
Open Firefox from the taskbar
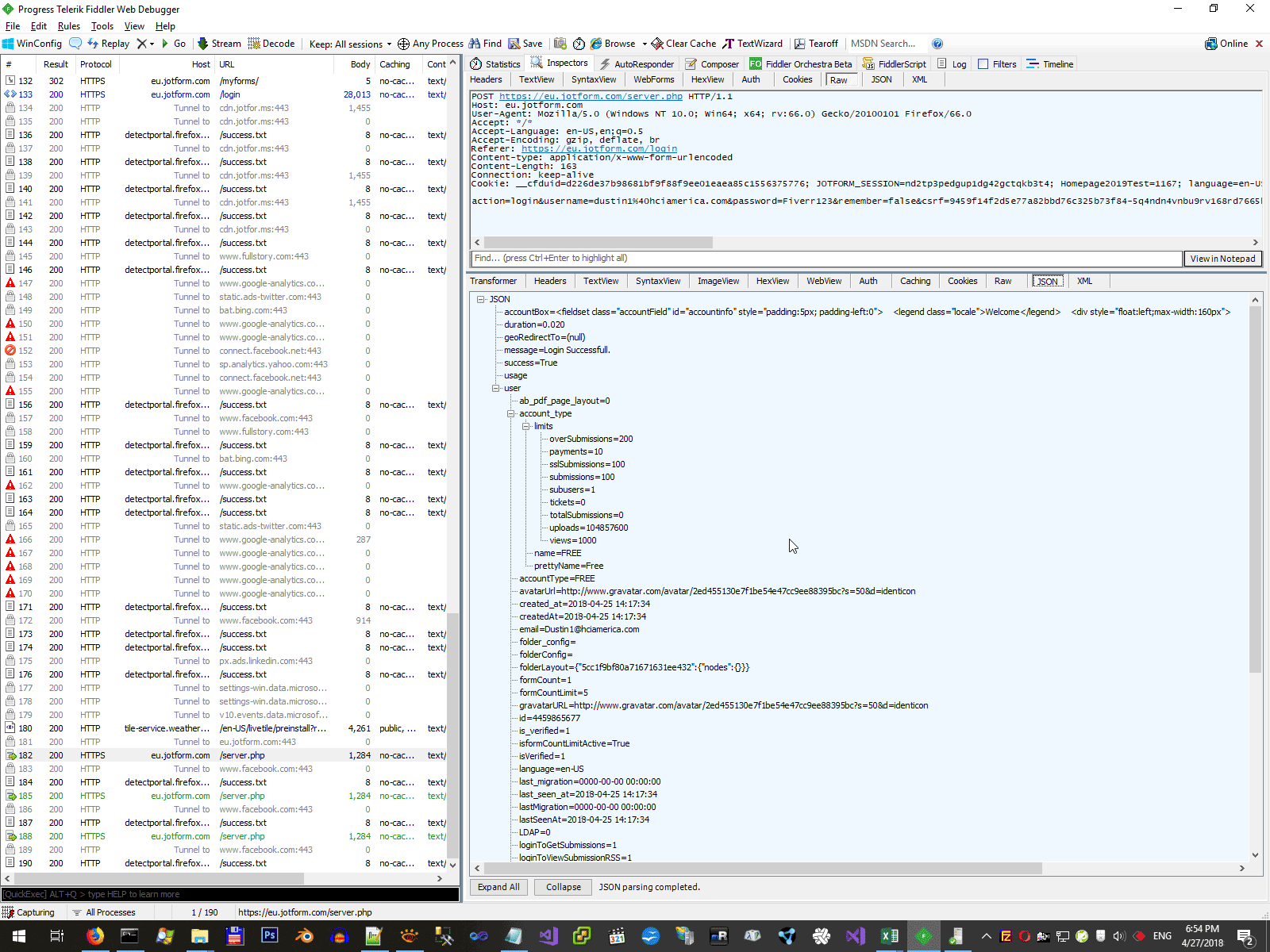coord(94,936)
